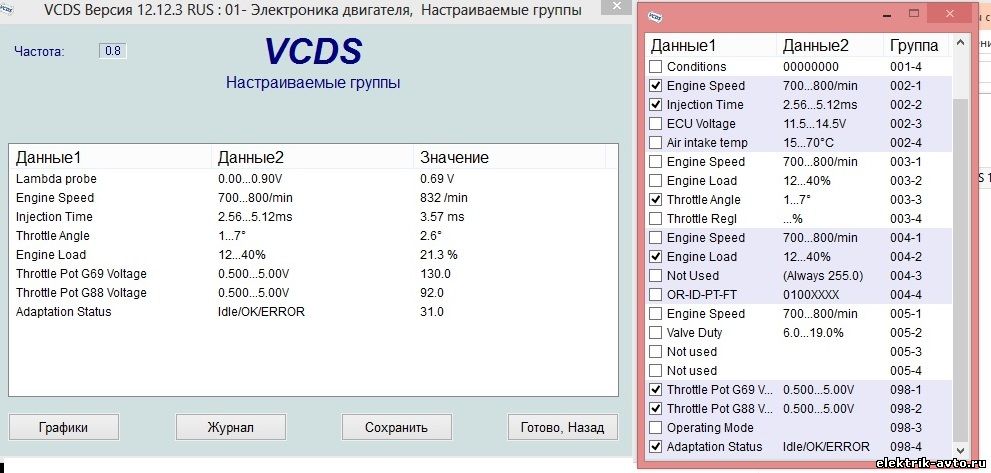Tick Not used 005-4 checkbox
Viewport: 991px width, 473px height.
pyautogui.click(x=656, y=371)
